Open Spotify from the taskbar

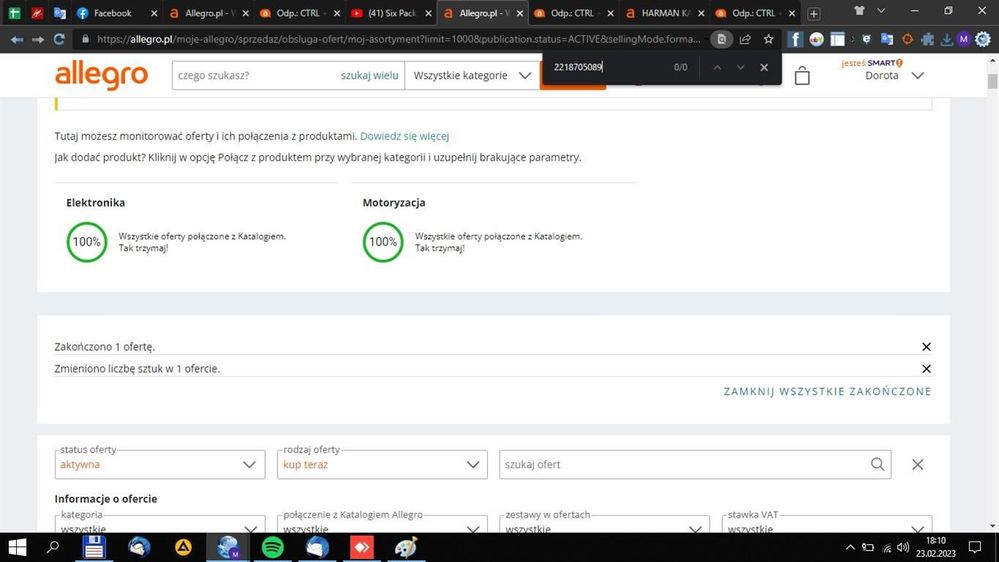[273, 547]
